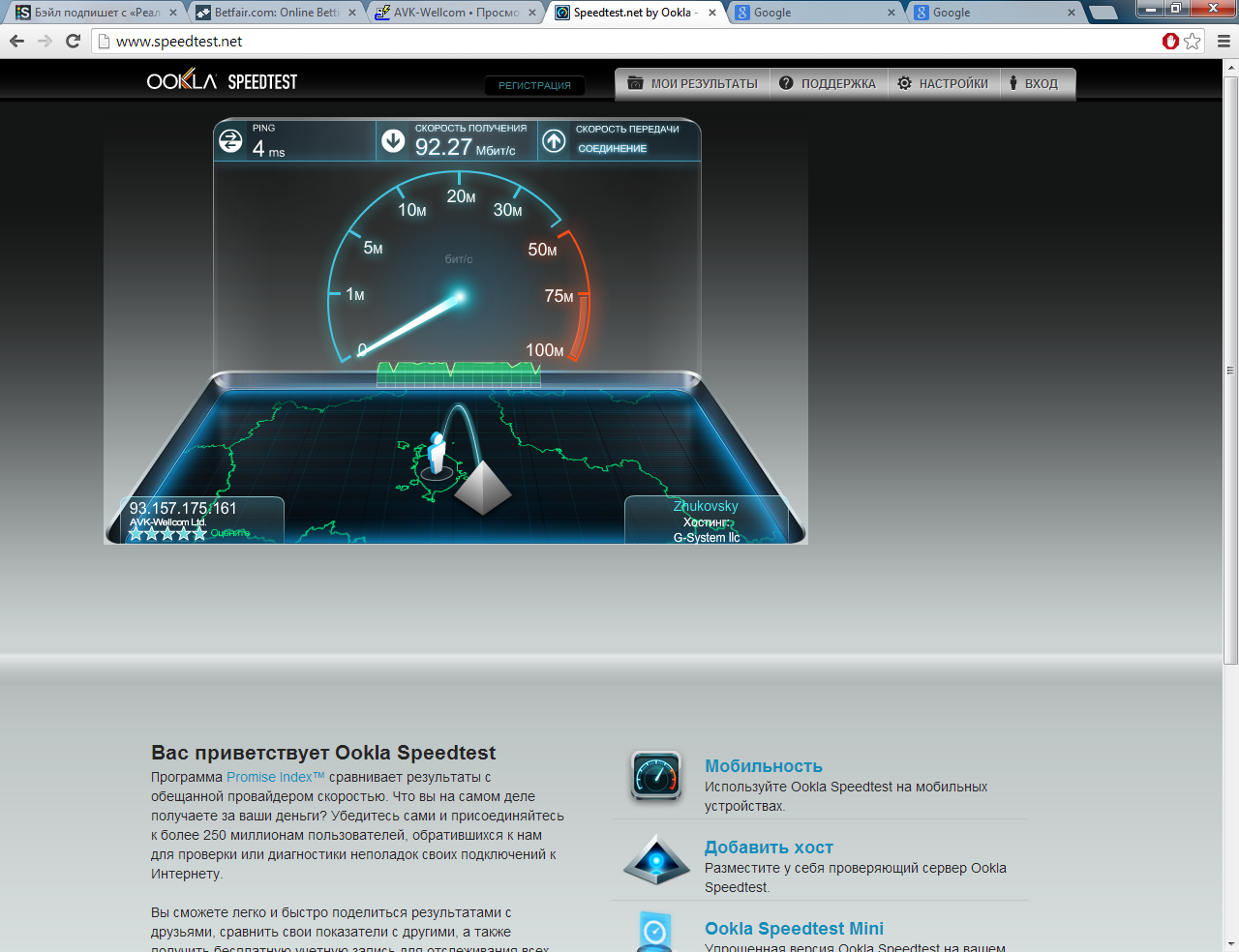
Task: Click the upload speed arrow icon
Action: pyautogui.click(x=554, y=140)
